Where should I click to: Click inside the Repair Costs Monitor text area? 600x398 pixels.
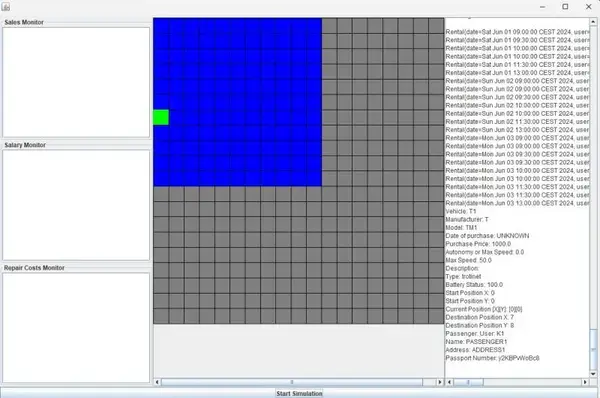click(x=76, y=328)
